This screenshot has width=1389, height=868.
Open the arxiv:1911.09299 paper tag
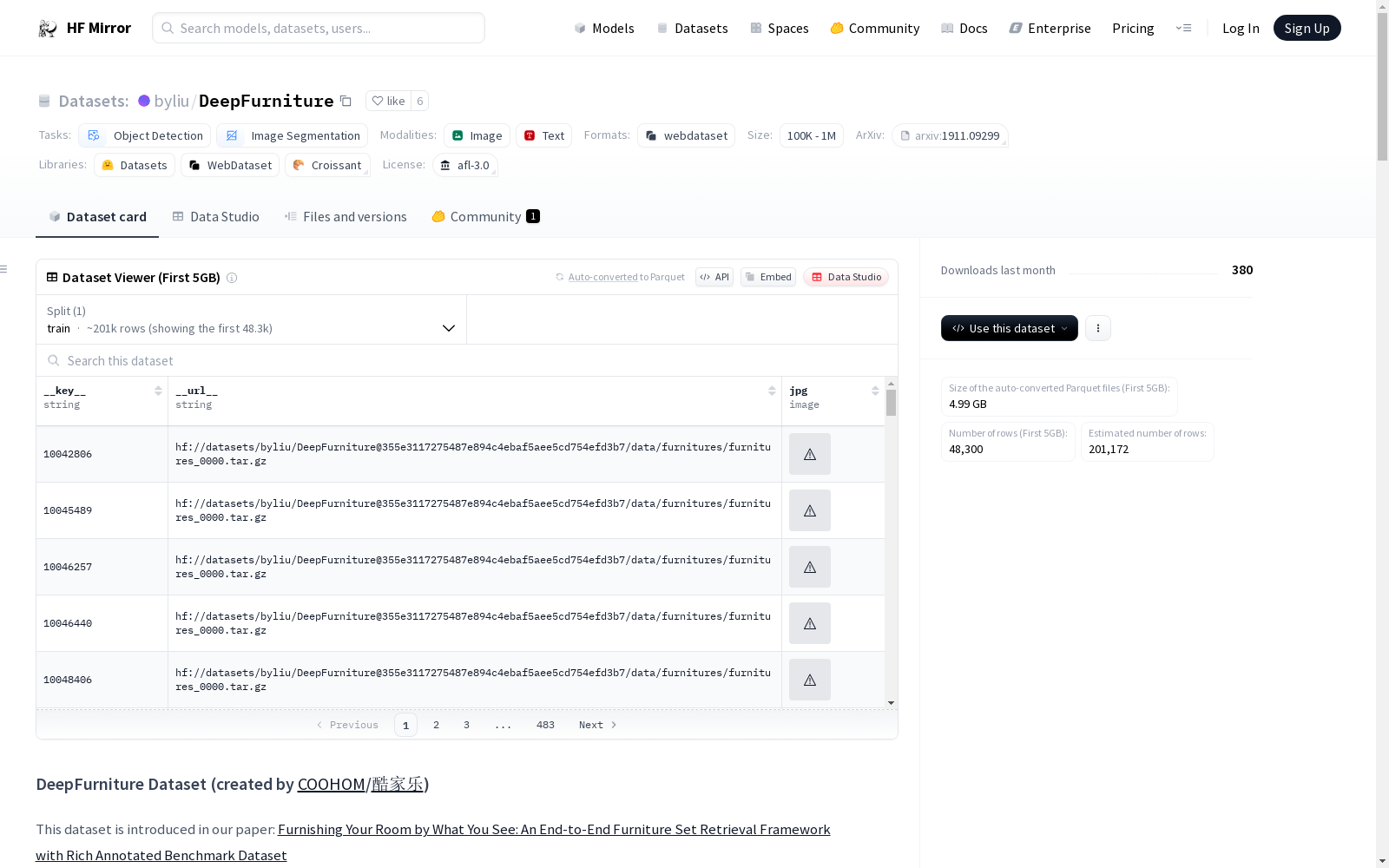pos(950,135)
